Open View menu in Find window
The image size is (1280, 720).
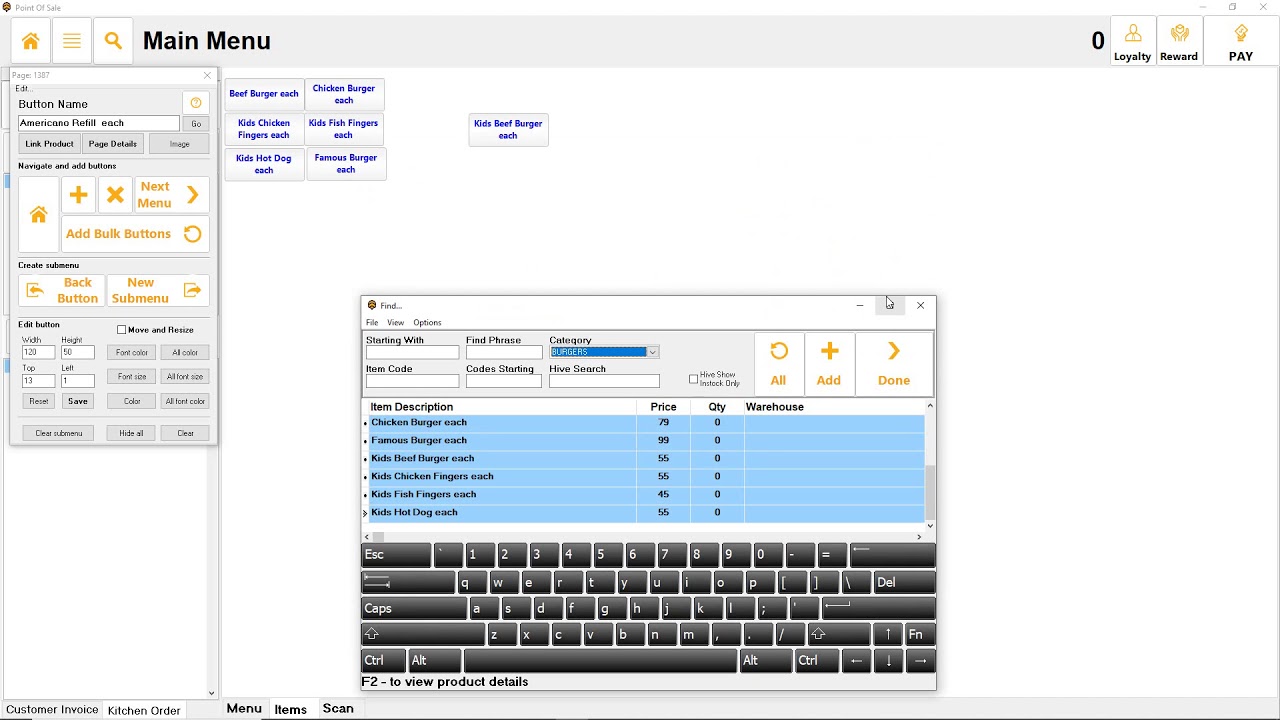(x=396, y=323)
